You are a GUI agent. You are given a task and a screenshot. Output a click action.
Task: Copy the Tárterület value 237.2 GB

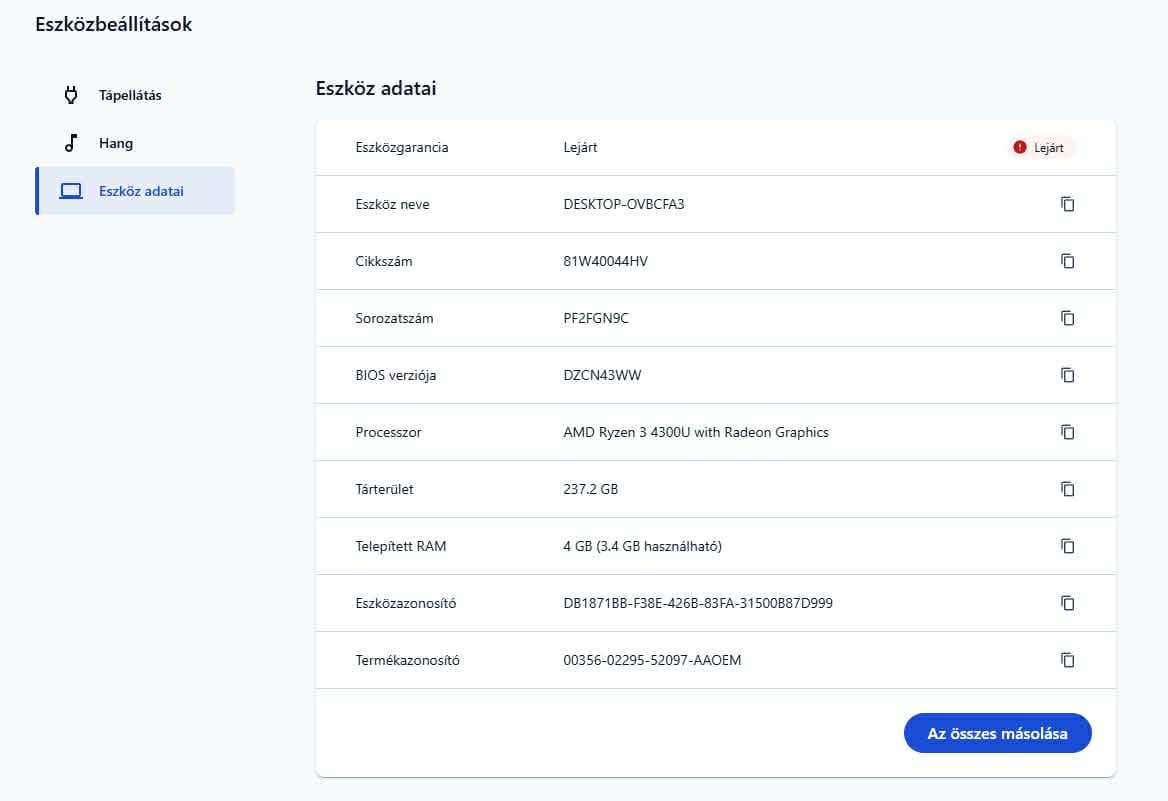1067,489
